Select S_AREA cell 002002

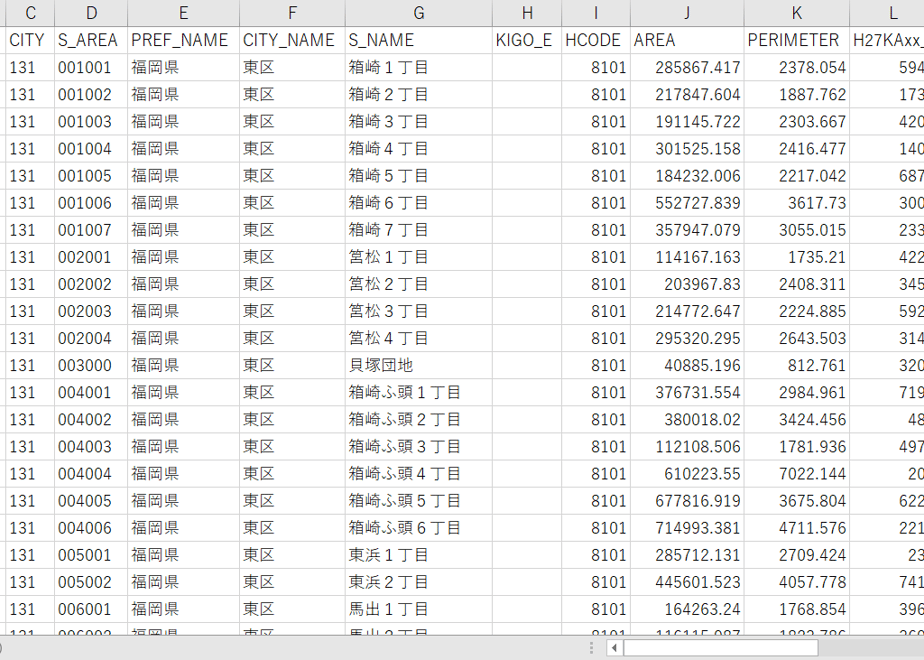tap(91, 284)
